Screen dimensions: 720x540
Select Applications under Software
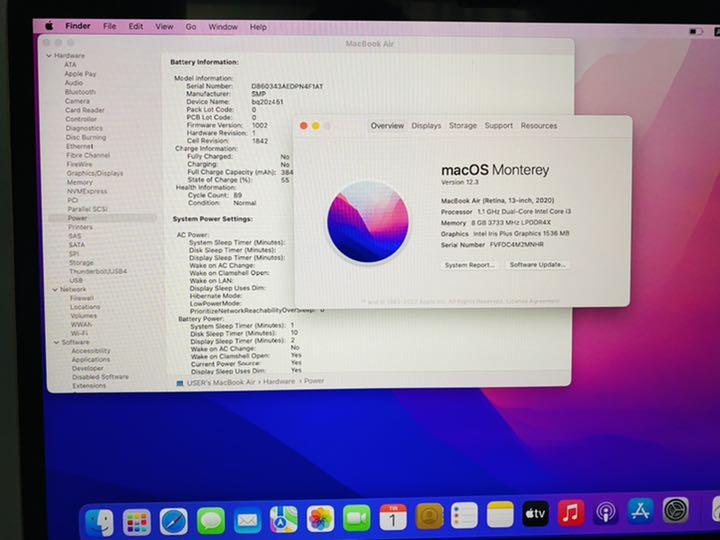[91, 360]
